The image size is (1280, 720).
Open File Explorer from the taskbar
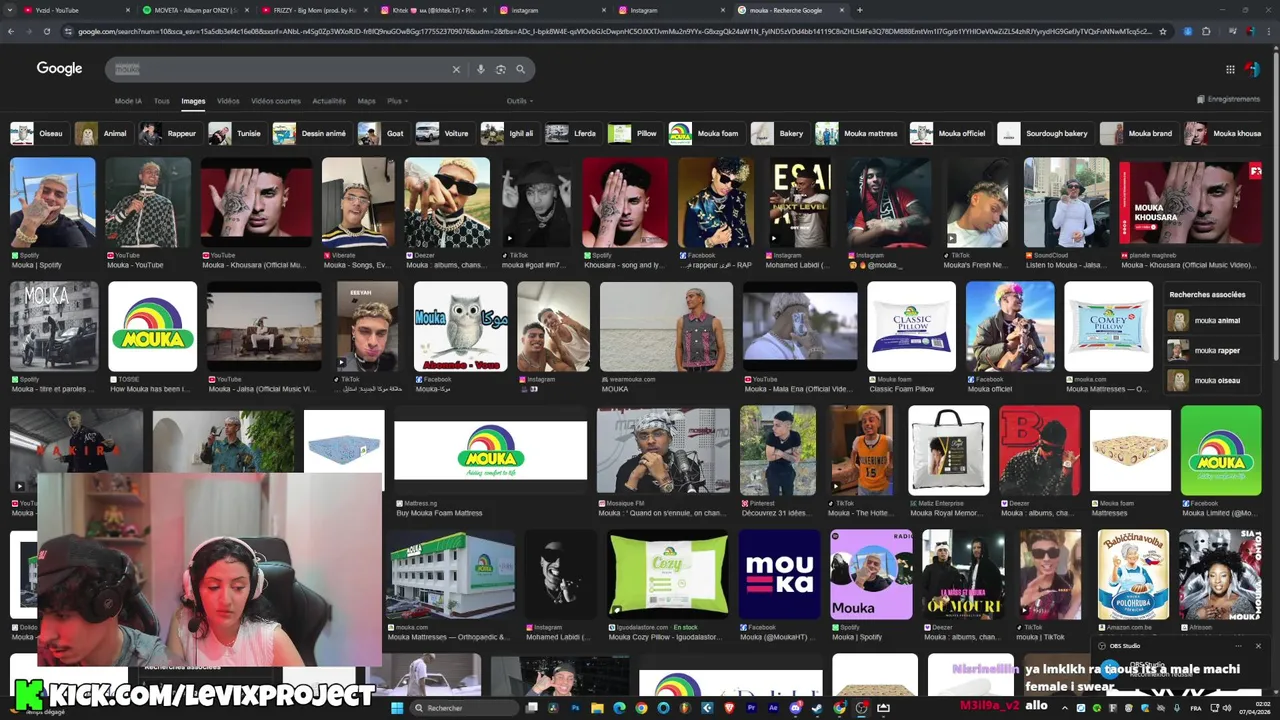pyautogui.click(x=597, y=708)
